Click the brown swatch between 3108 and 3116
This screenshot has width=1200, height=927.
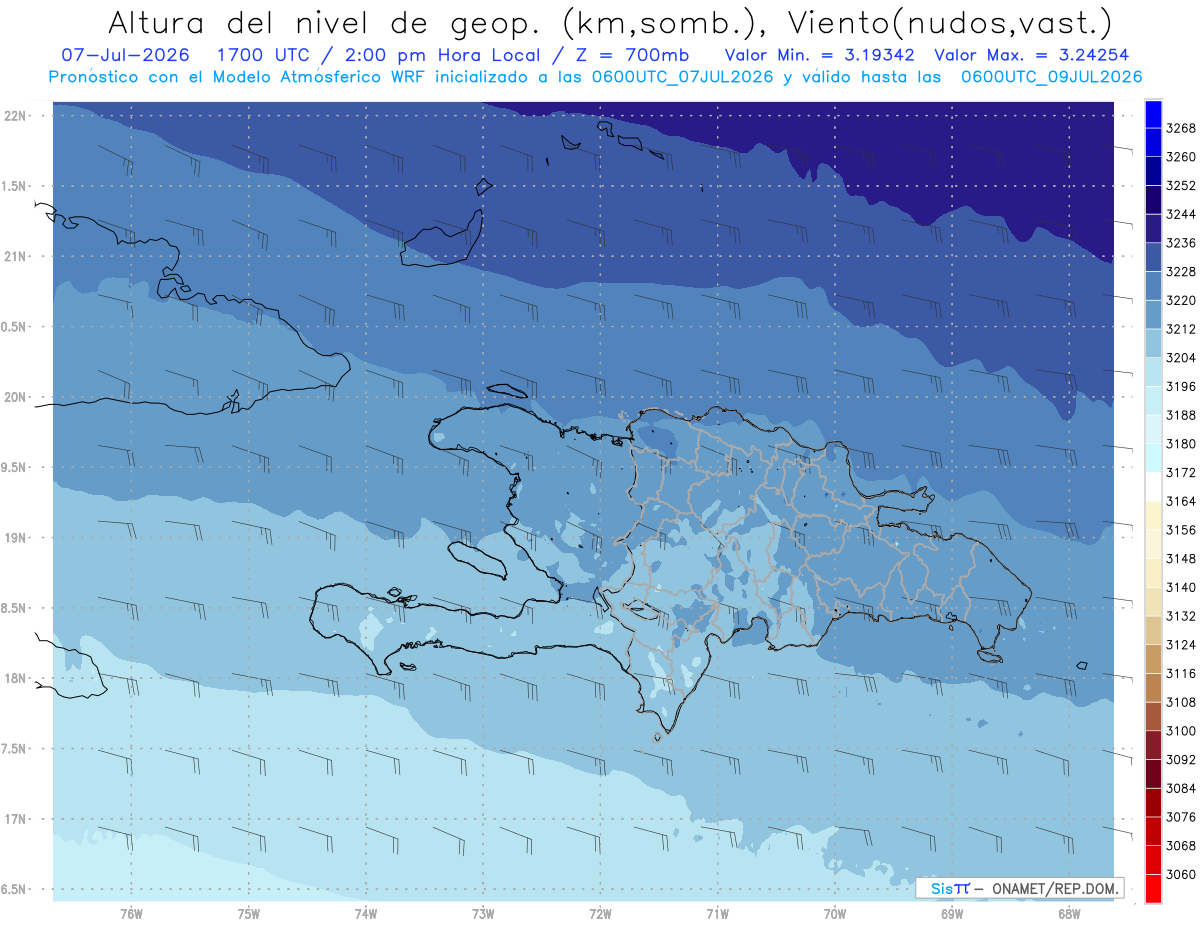pos(1153,688)
